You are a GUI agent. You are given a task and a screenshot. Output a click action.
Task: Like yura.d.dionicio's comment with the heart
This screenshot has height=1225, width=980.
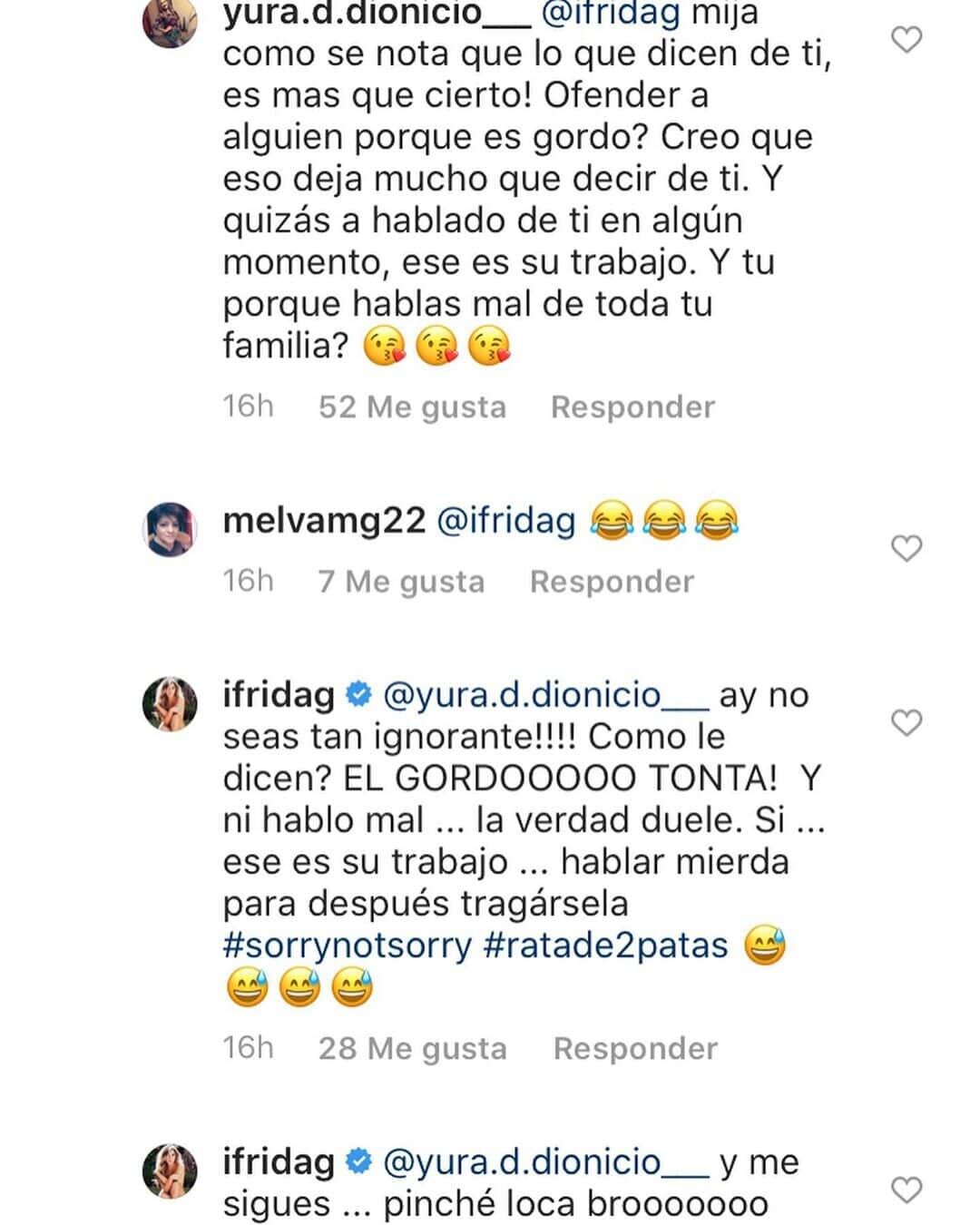point(906,40)
